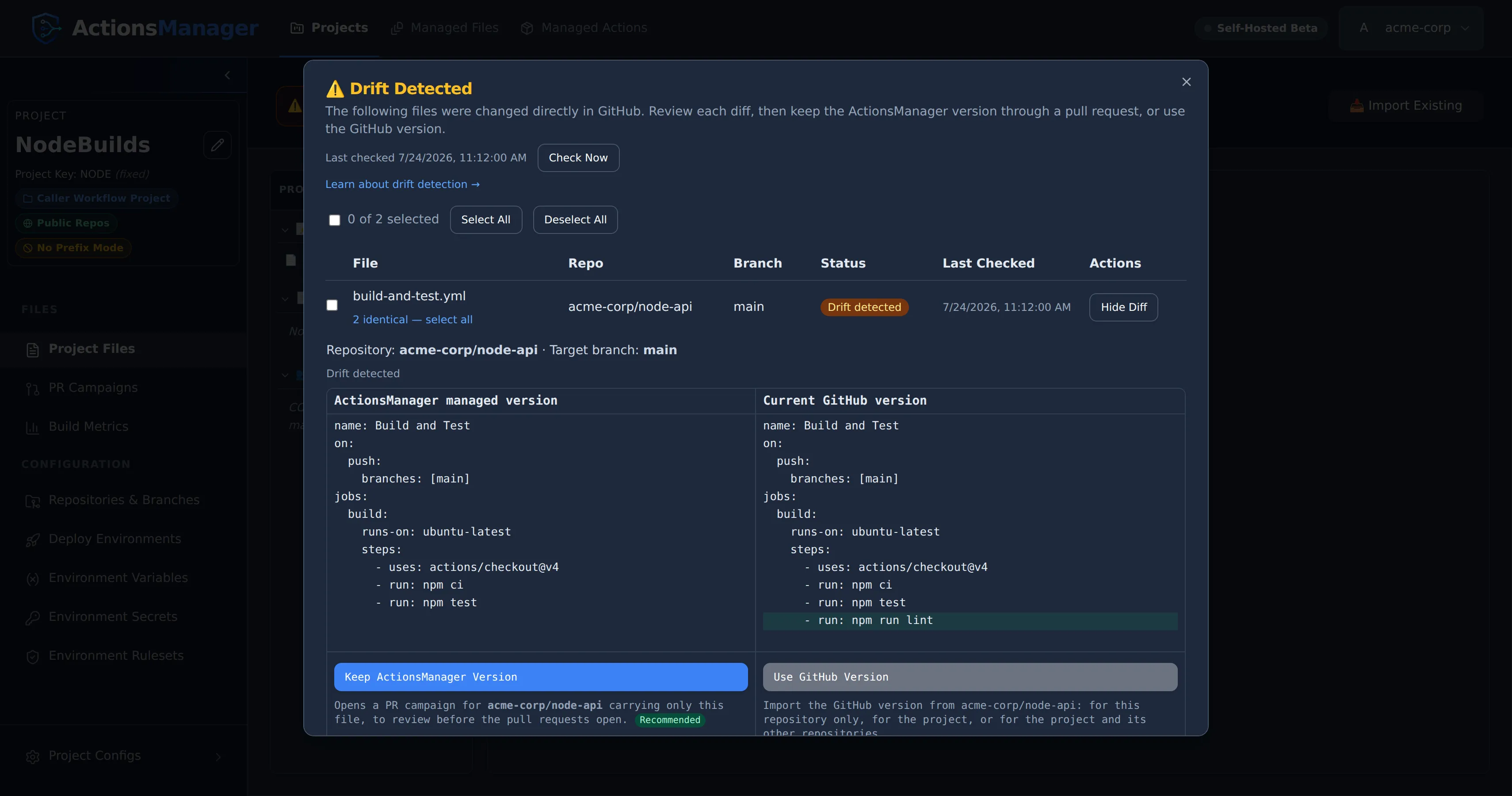Click the Deselect All button
The height and width of the screenshot is (796, 1512).
pyautogui.click(x=575, y=219)
